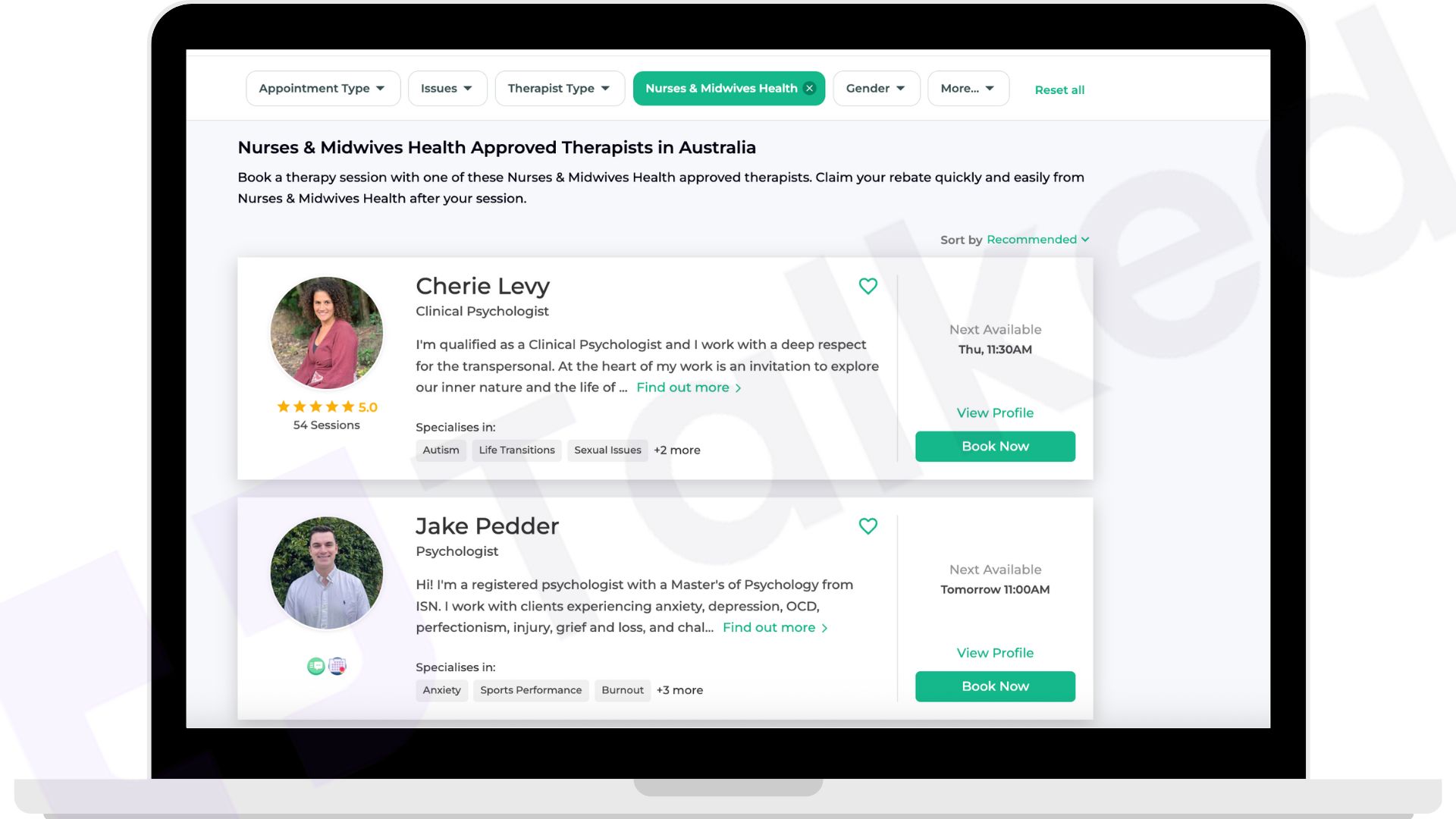The height and width of the screenshot is (819, 1456).
Task: Favorite Cherie Levy with heart icon
Action: (868, 286)
